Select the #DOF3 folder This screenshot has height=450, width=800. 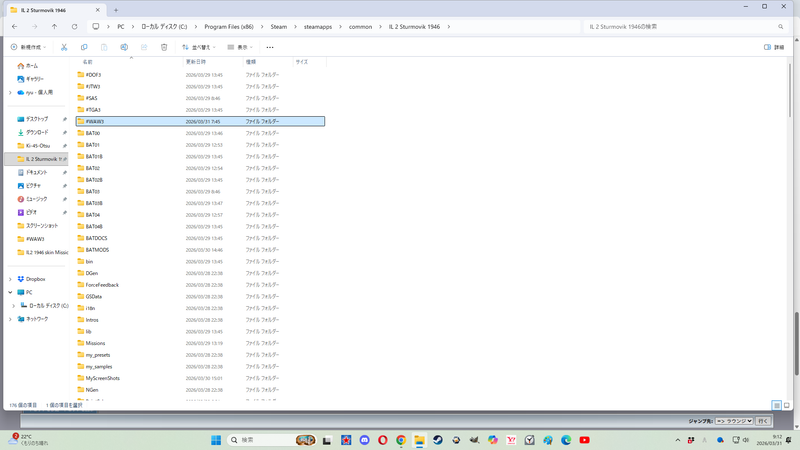pyautogui.click(x=200, y=74)
